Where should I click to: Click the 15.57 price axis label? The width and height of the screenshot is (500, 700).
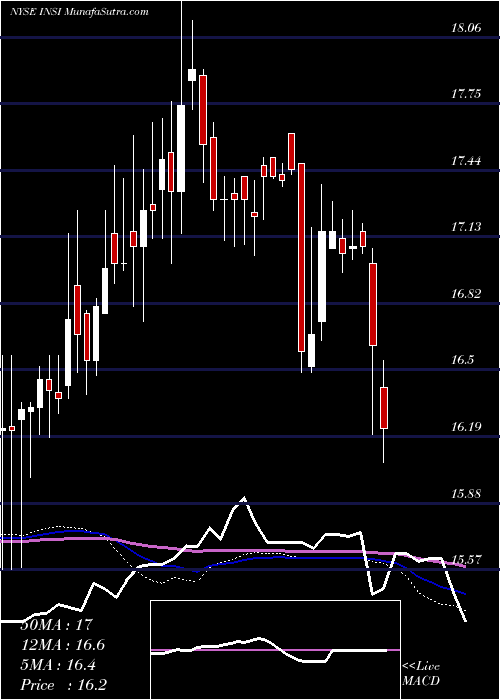(466, 559)
